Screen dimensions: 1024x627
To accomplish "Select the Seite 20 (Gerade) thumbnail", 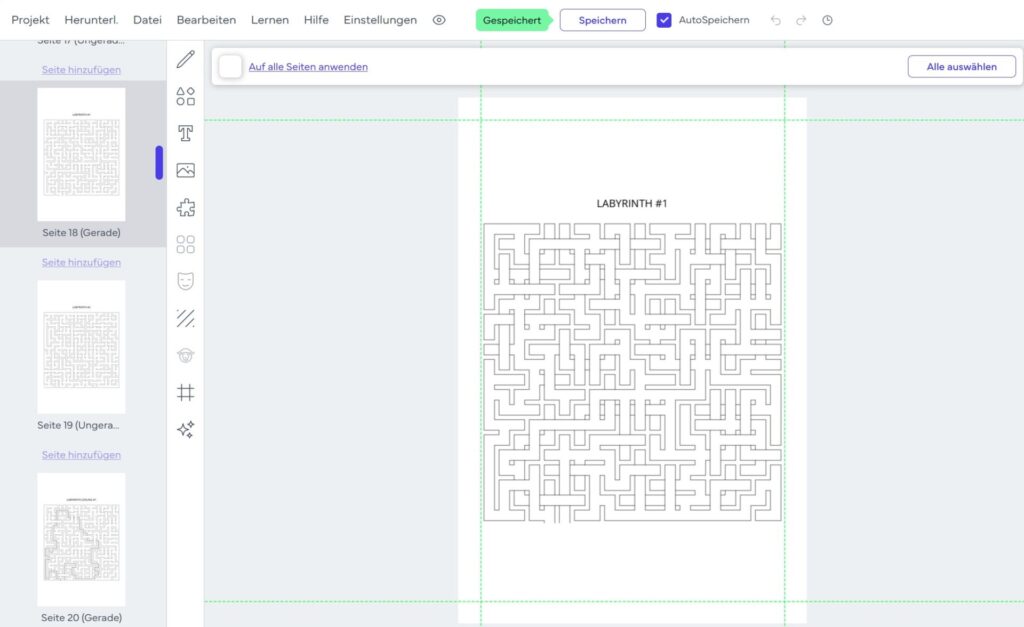I will tap(82, 539).
